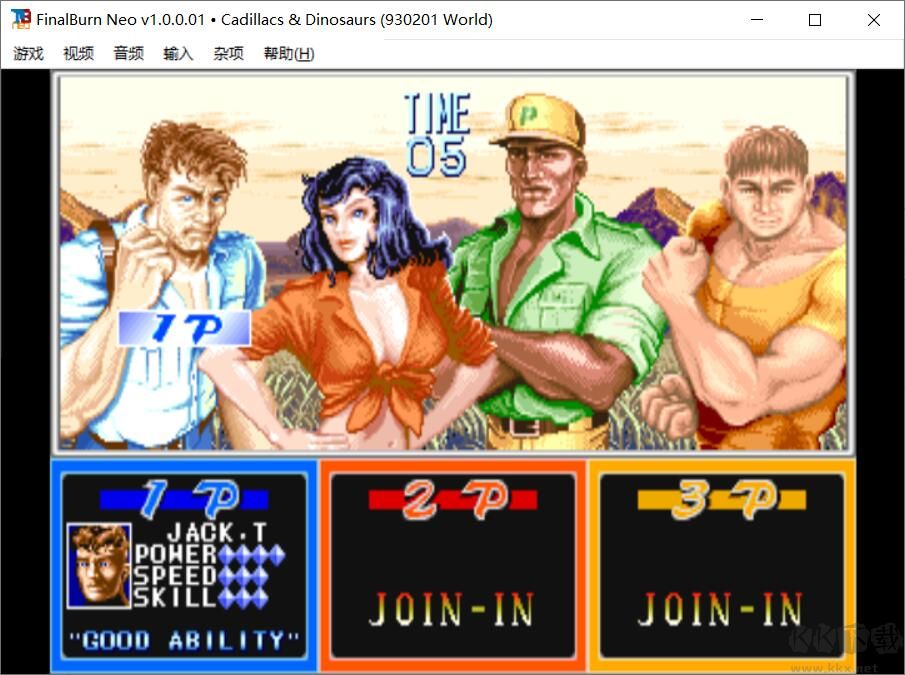Open the 杂项 (Misc) menu

(x=229, y=54)
